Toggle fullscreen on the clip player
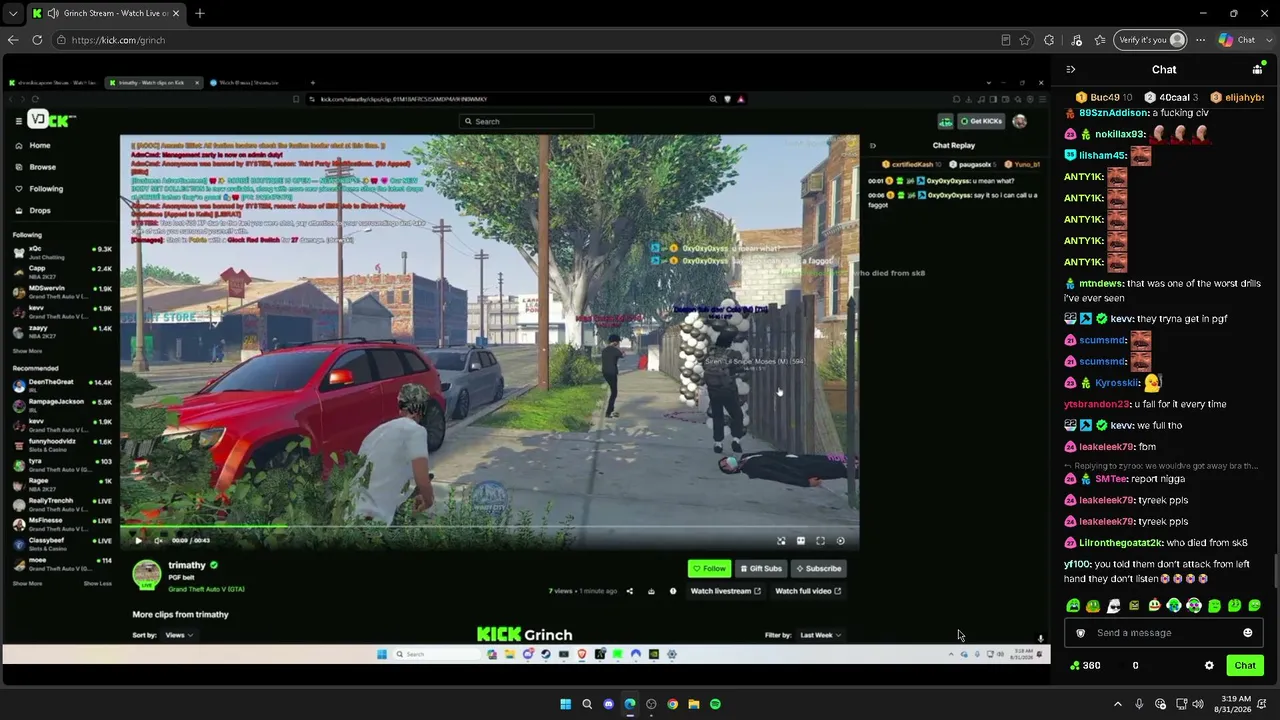1280x720 pixels. tap(820, 541)
